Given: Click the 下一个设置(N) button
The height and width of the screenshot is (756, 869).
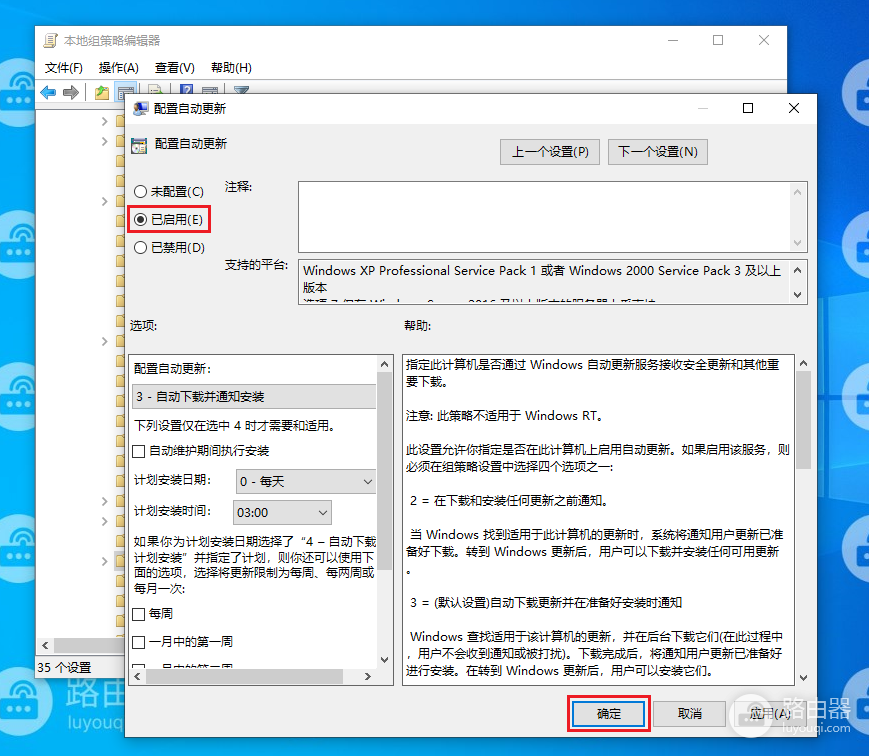Looking at the screenshot, I should coord(658,152).
